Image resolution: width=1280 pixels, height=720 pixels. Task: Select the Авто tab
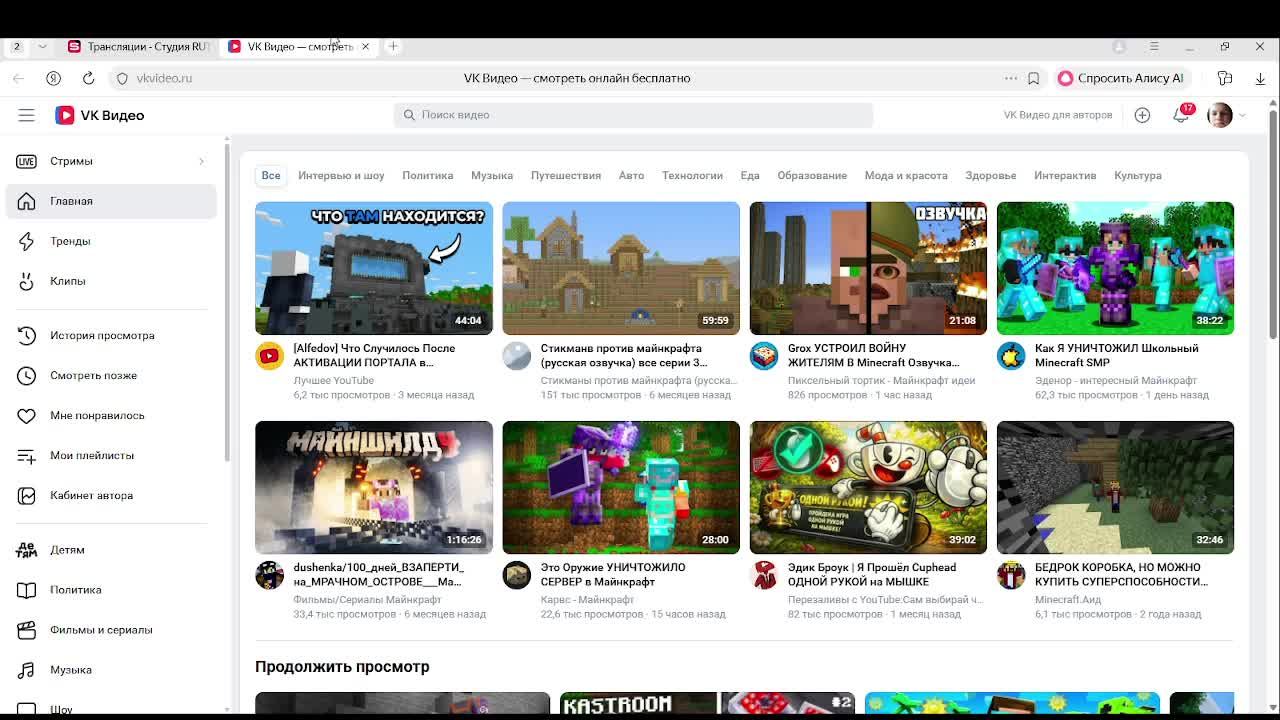pyautogui.click(x=631, y=175)
